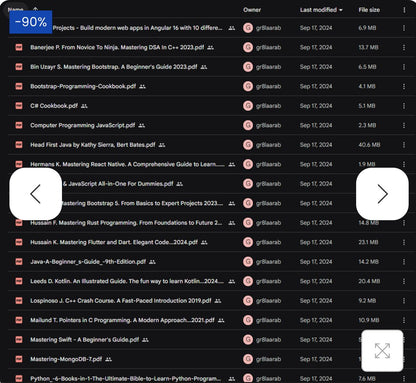Open the column header three-dot options menu
The width and height of the screenshot is (416, 383).
[404, 10]
